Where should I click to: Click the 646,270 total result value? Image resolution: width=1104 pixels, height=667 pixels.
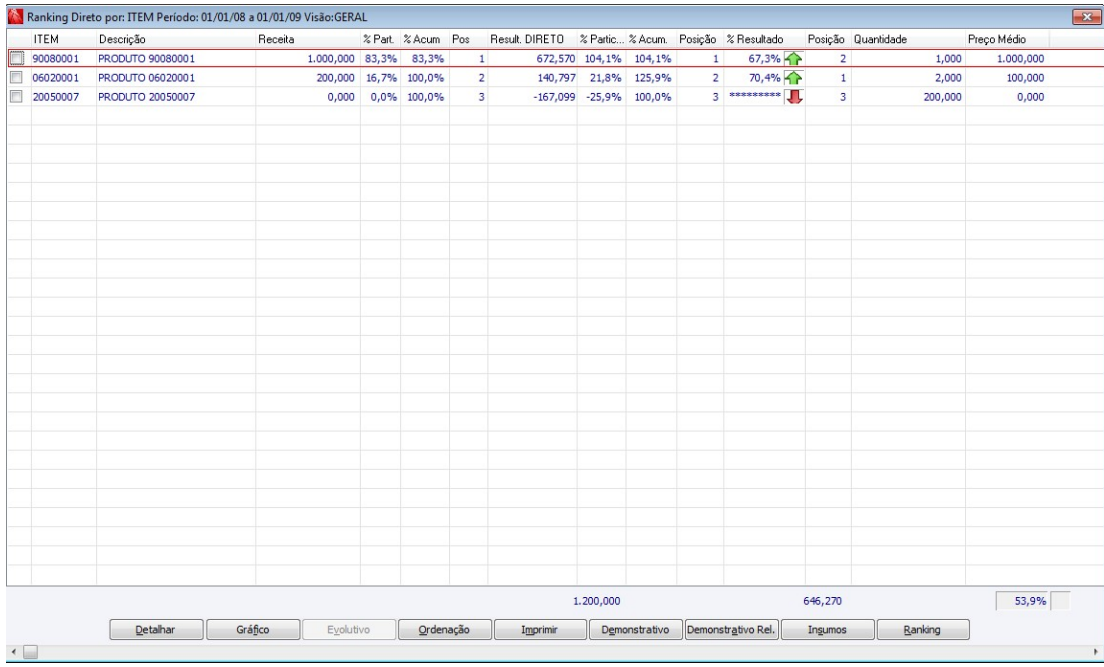pyautogui.click(x=822, y=601)
